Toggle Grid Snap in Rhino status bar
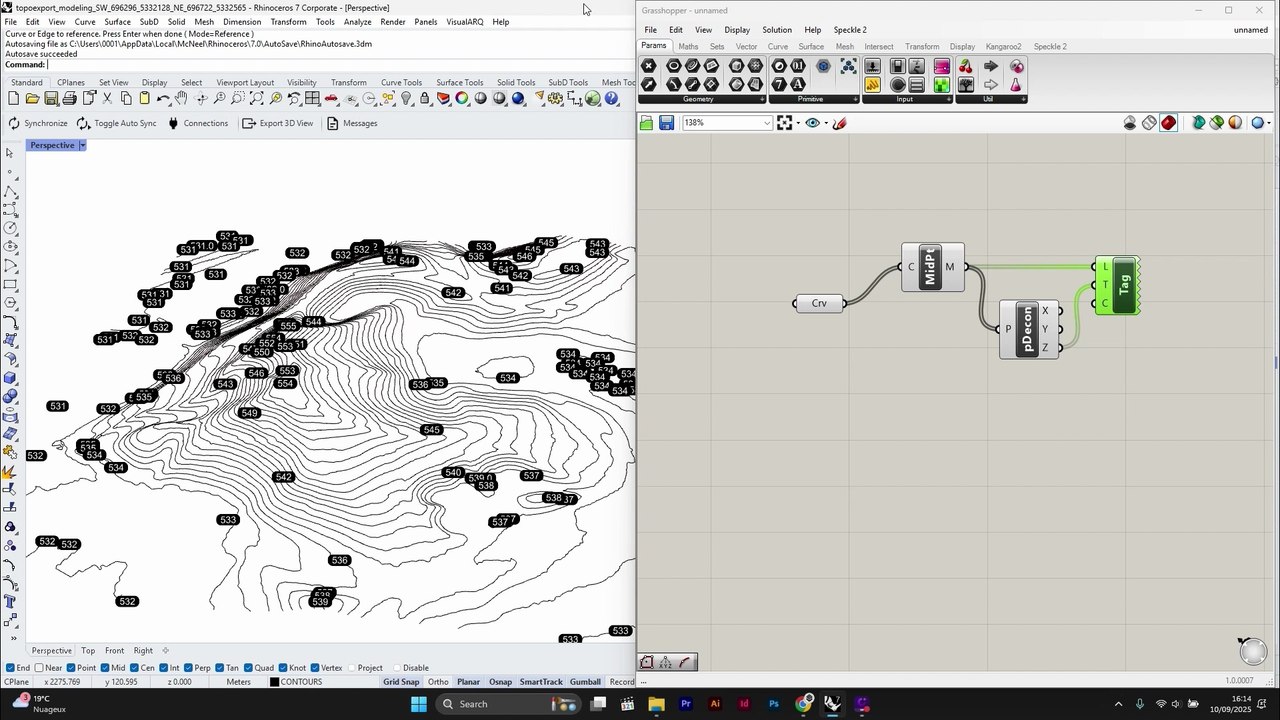 pos(401,682)
